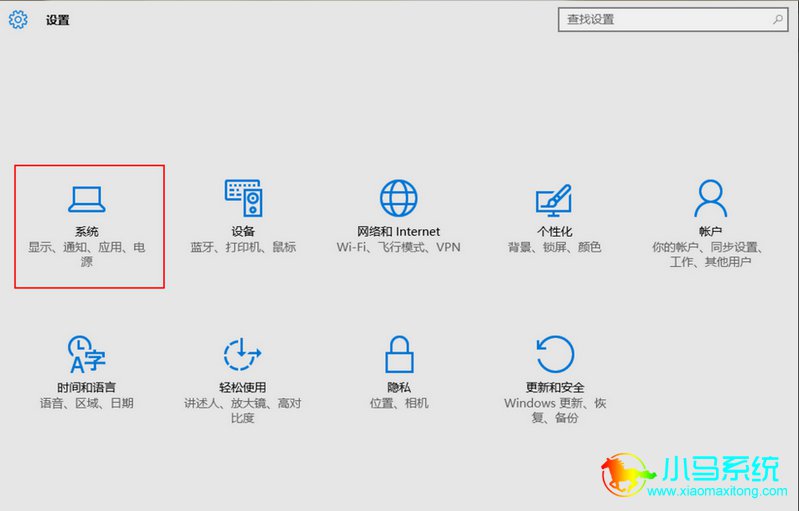Screen dimensions: 799x511
Task: Click the 设置 window title
Action: (58, 20)
